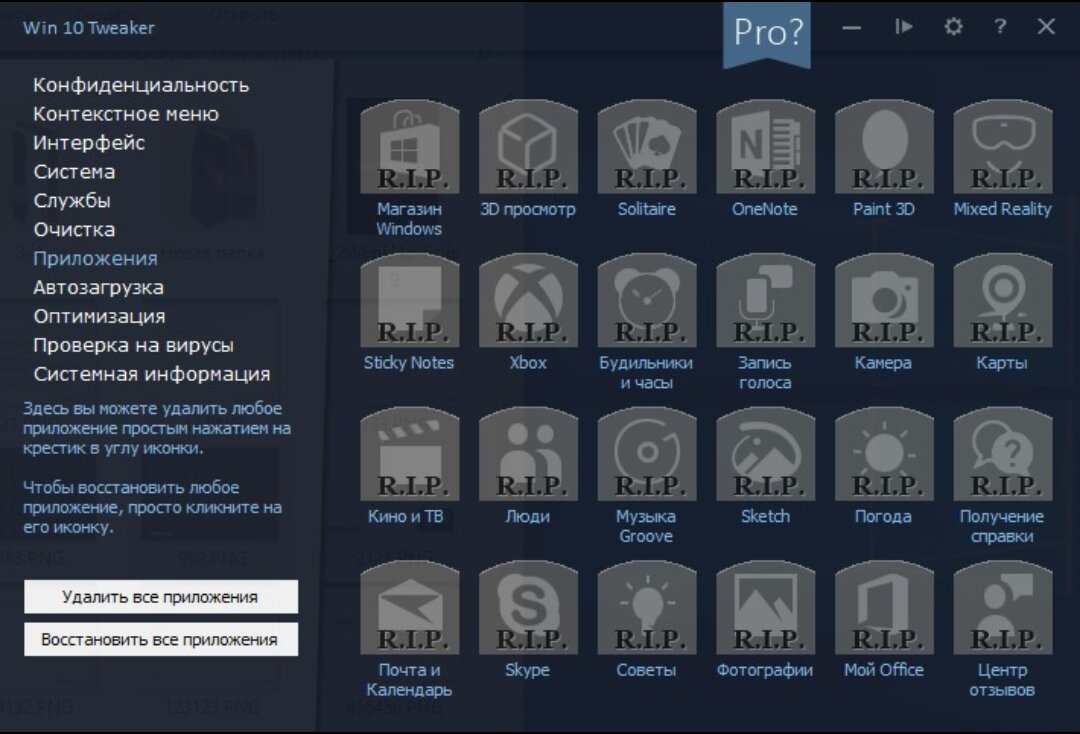Restore the Советы app icon

[x=647, y=608]
